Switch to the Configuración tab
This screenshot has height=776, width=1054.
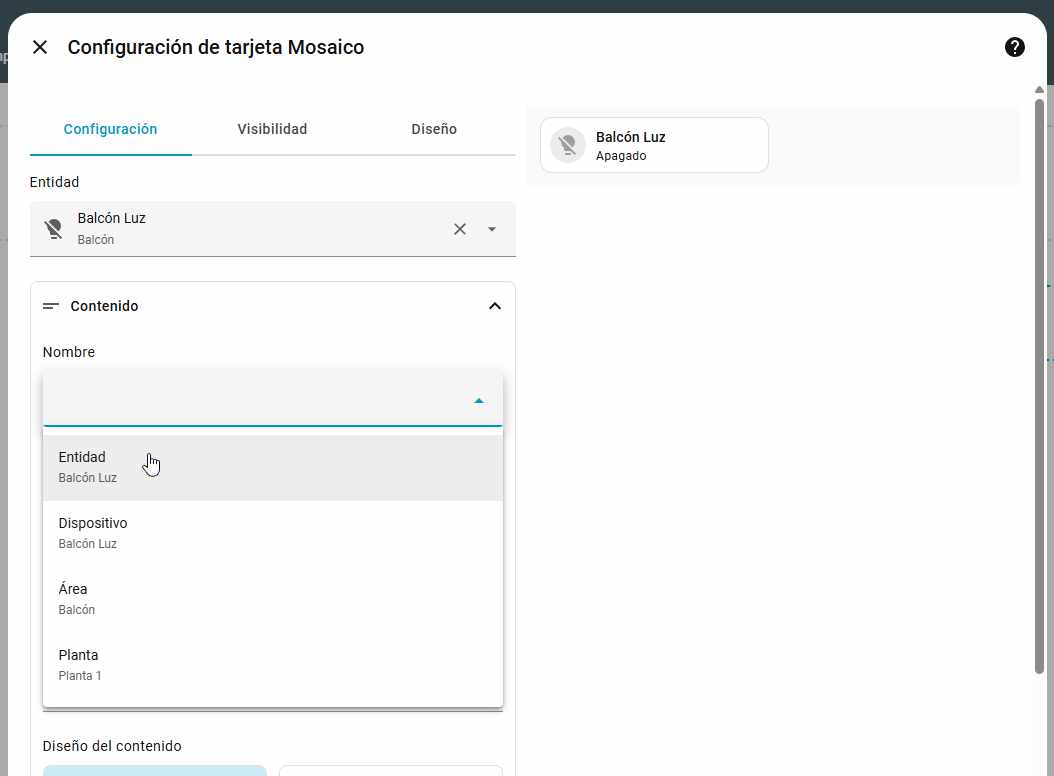[110, 129]
